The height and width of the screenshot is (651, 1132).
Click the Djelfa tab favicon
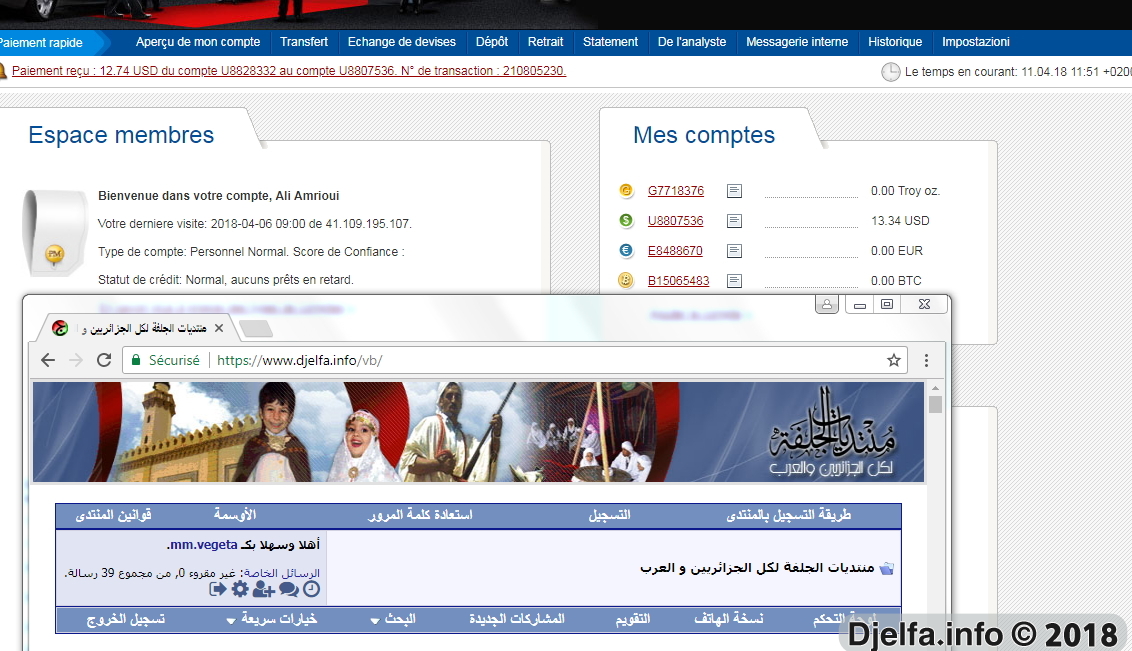pos(61,328)
